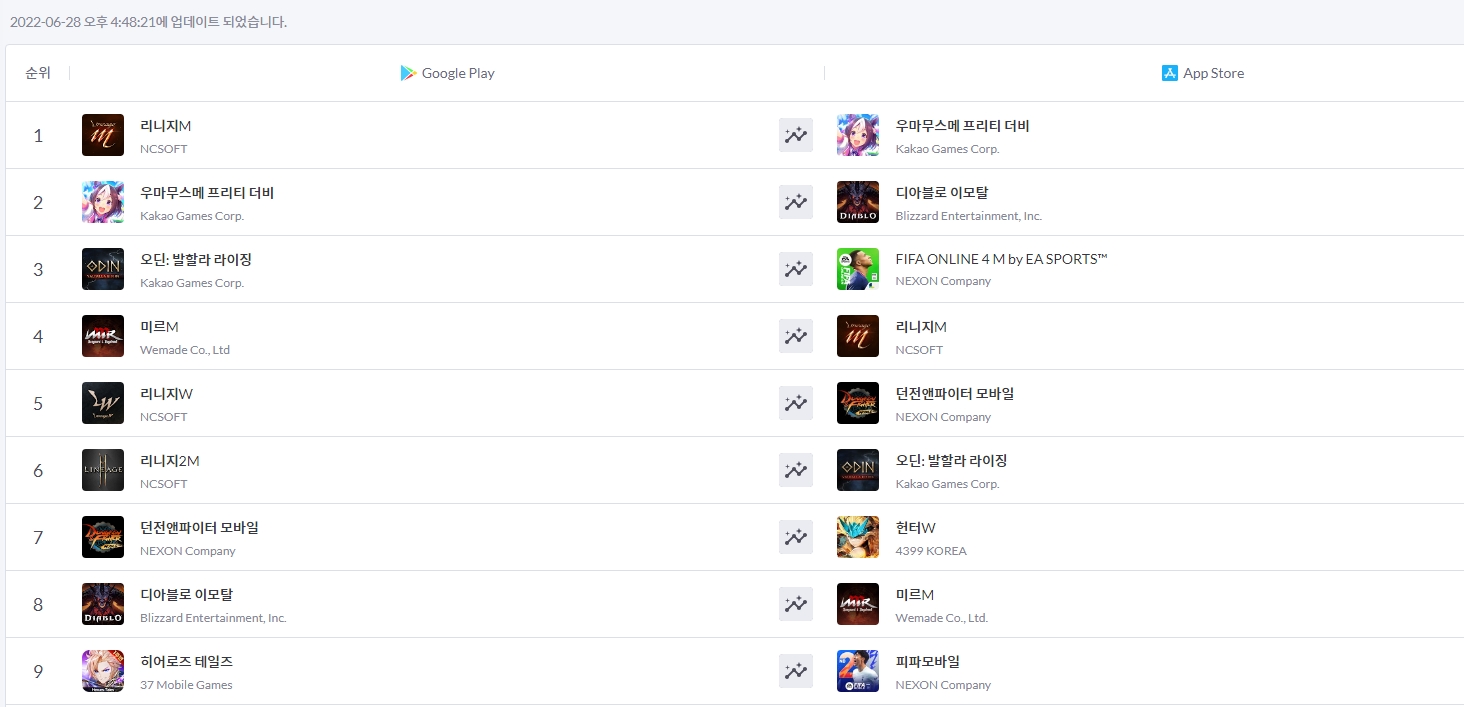Open the trend chart for 던전앤파이터 모바일

[x=794, y=537]
